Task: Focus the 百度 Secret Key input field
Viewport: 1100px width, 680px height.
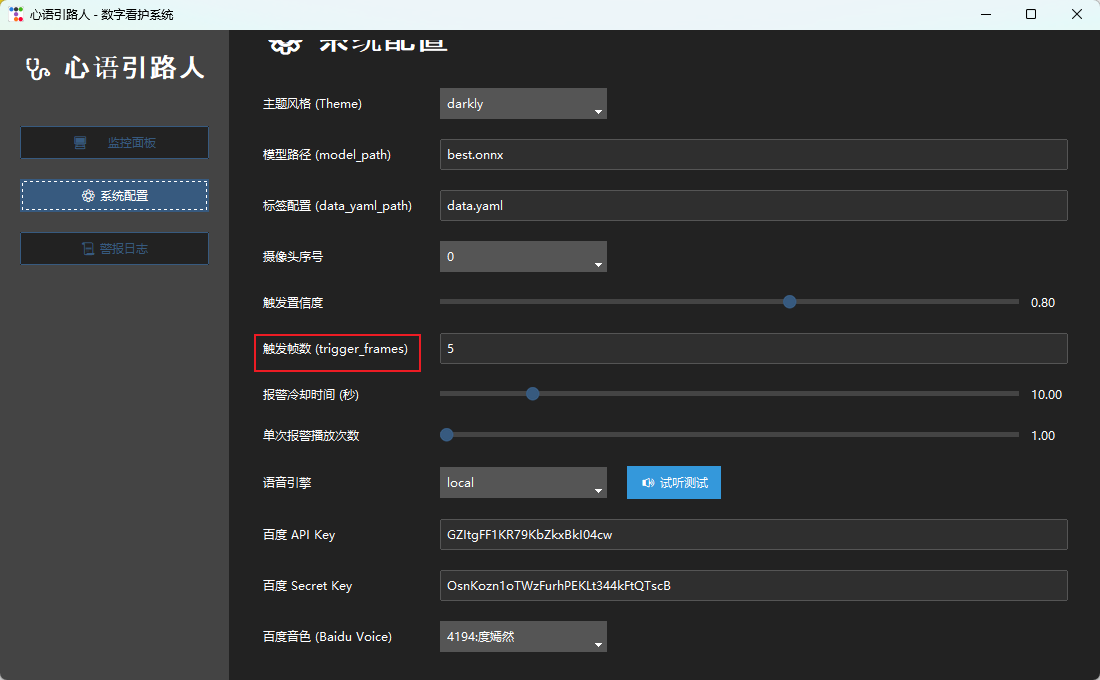Action: (753, 586)
